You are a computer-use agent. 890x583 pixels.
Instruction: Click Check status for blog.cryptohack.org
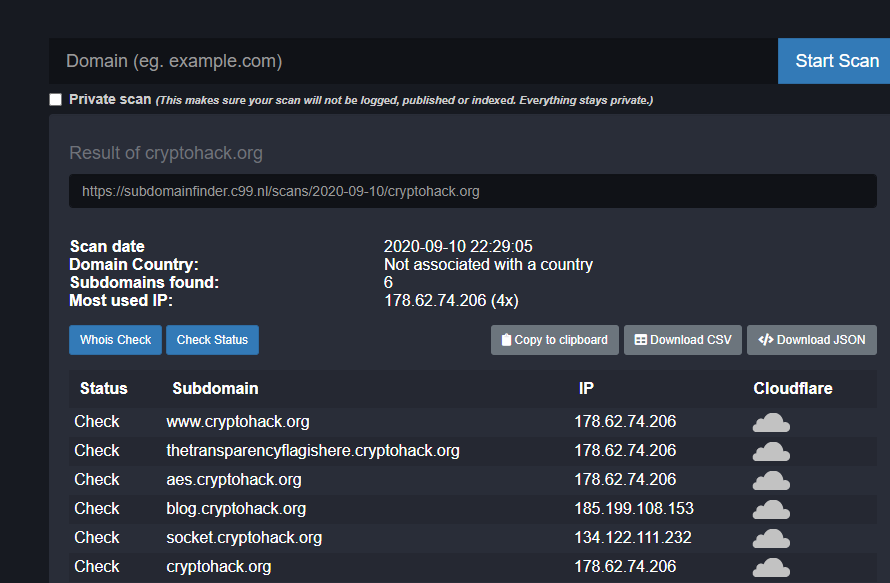click(97, 509)
